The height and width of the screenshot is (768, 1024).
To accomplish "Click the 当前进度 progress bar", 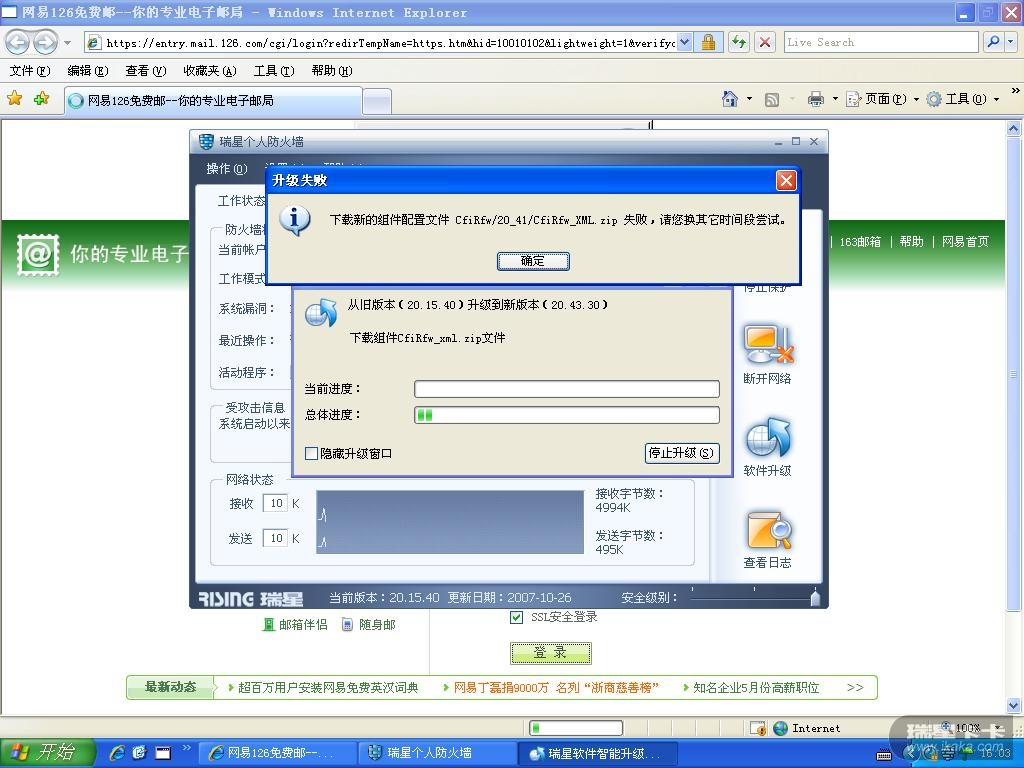I will 567,389.
